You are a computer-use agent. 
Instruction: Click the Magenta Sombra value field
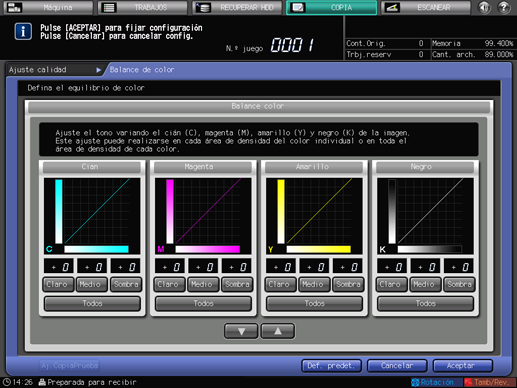tap(237, 266)
